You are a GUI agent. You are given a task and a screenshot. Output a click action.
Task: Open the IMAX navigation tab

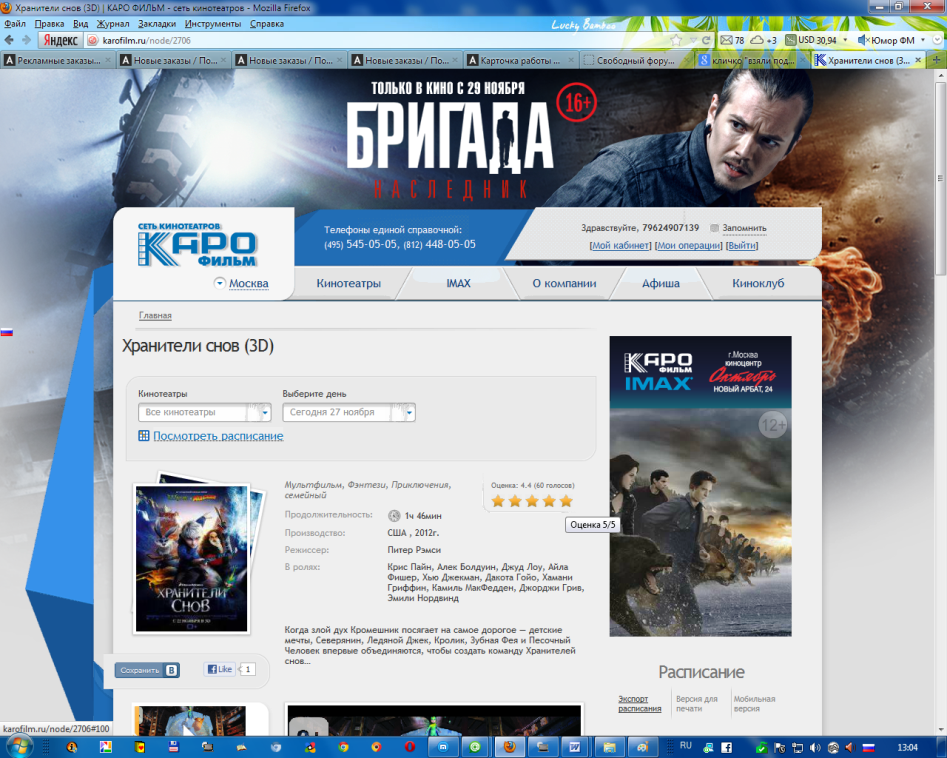point(458,283)
